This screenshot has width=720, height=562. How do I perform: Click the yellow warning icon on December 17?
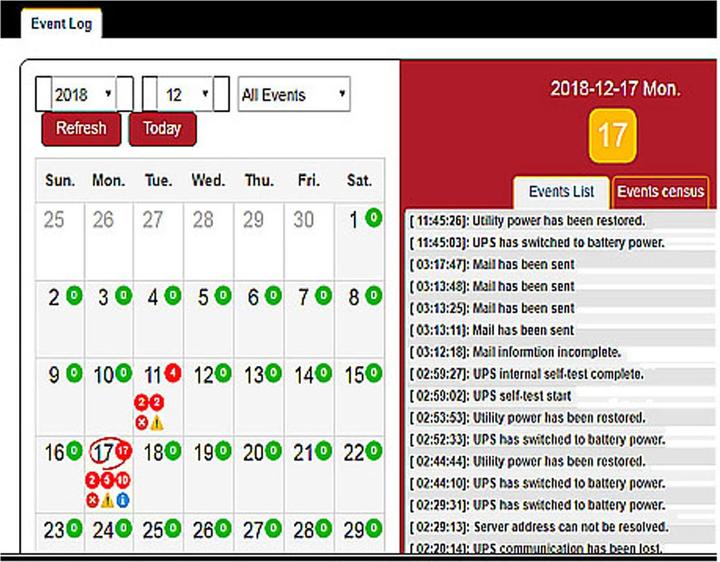pyautogui.click(x=107, y=499)
